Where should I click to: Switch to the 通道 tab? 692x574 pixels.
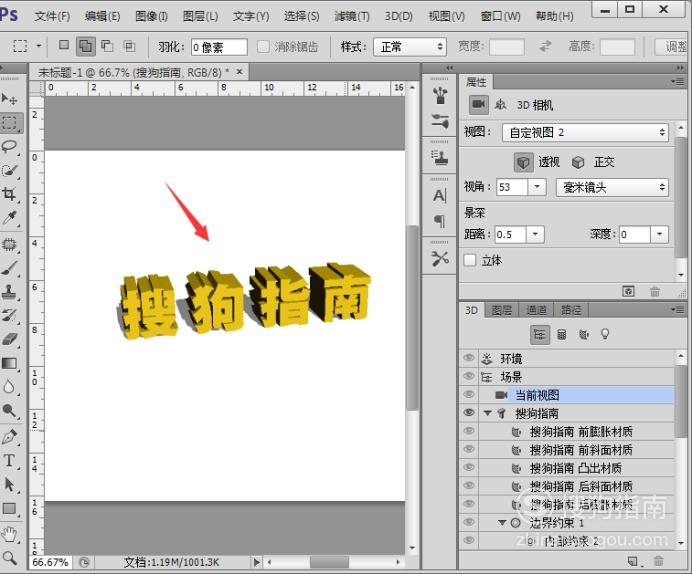536,310
